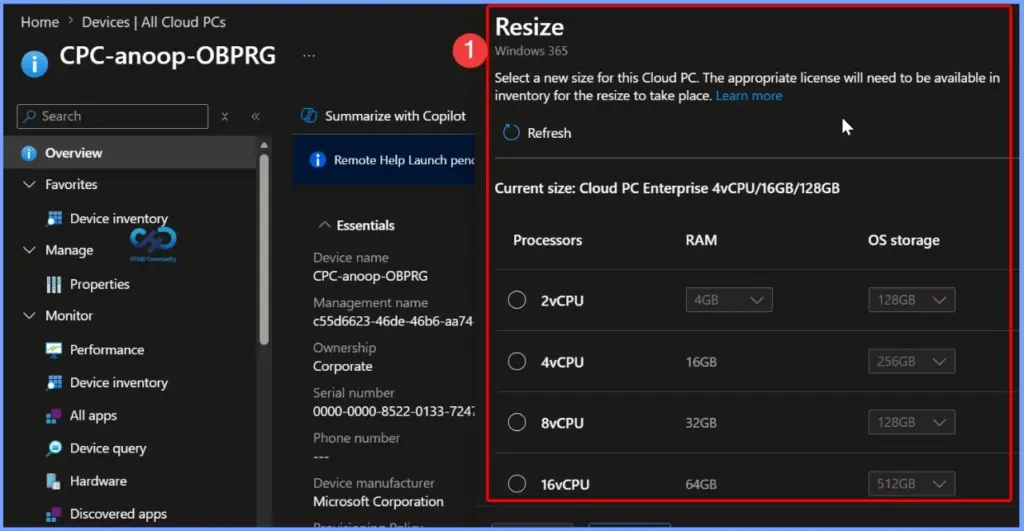1024x531 pixels.
Task: Click the management name value c55d6623
Action: 394,321
